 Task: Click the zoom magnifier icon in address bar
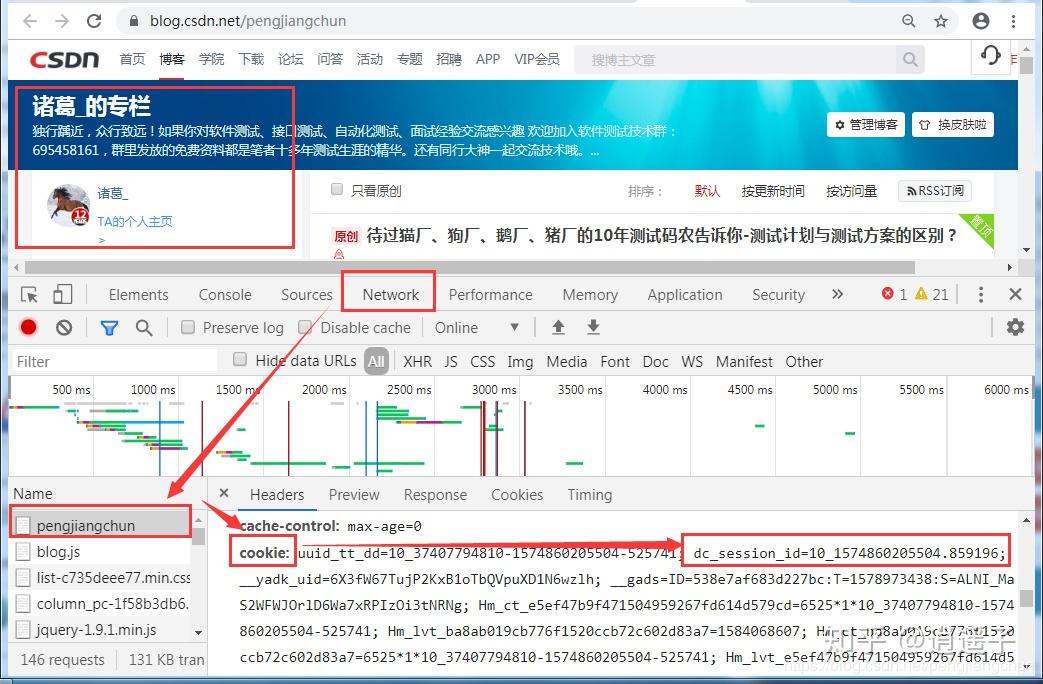909,21
